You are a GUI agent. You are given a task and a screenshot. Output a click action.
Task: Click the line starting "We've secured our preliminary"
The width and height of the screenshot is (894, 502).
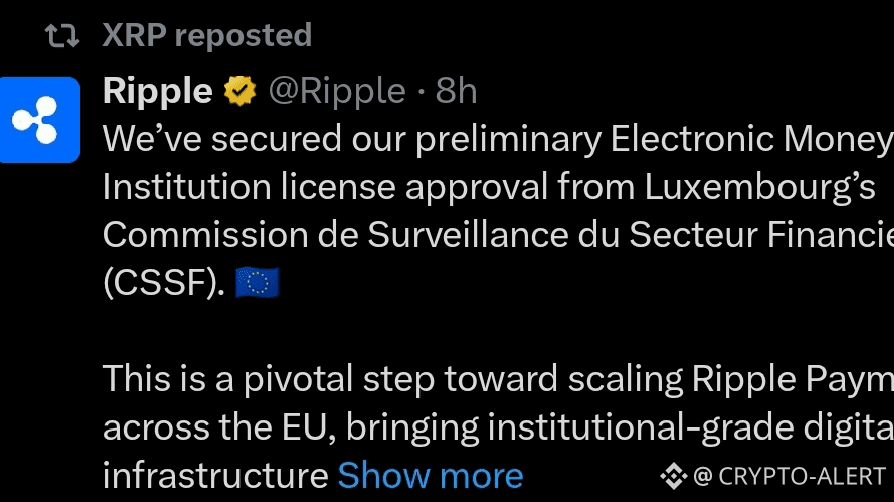coord(498,139)
